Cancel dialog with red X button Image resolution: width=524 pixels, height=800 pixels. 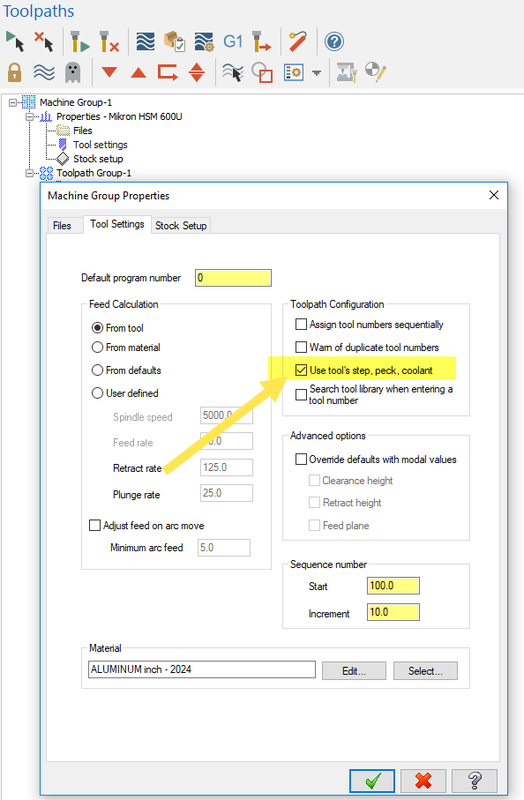coord(423,781)
